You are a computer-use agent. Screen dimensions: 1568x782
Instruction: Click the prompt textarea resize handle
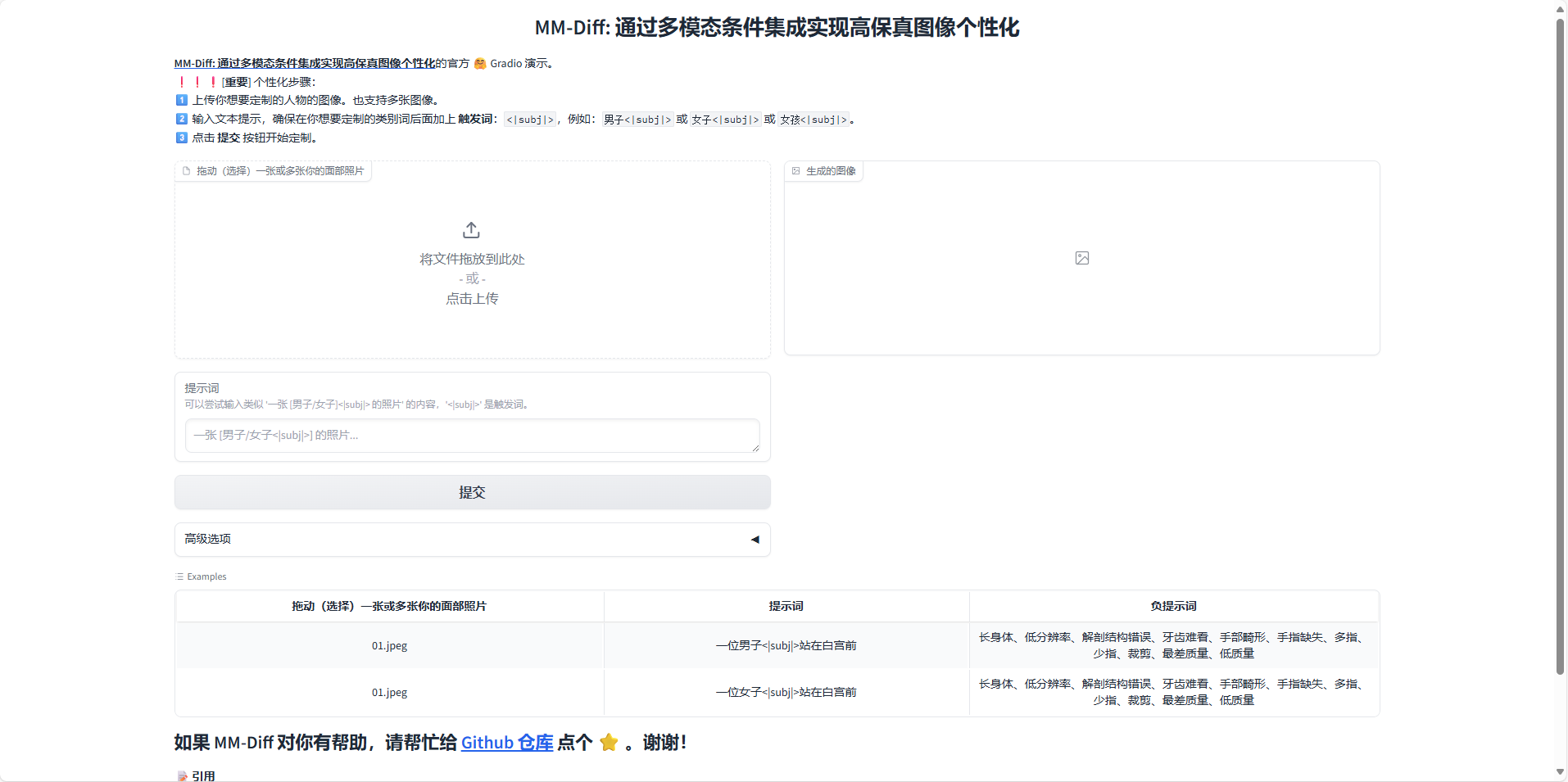point(755,448)
